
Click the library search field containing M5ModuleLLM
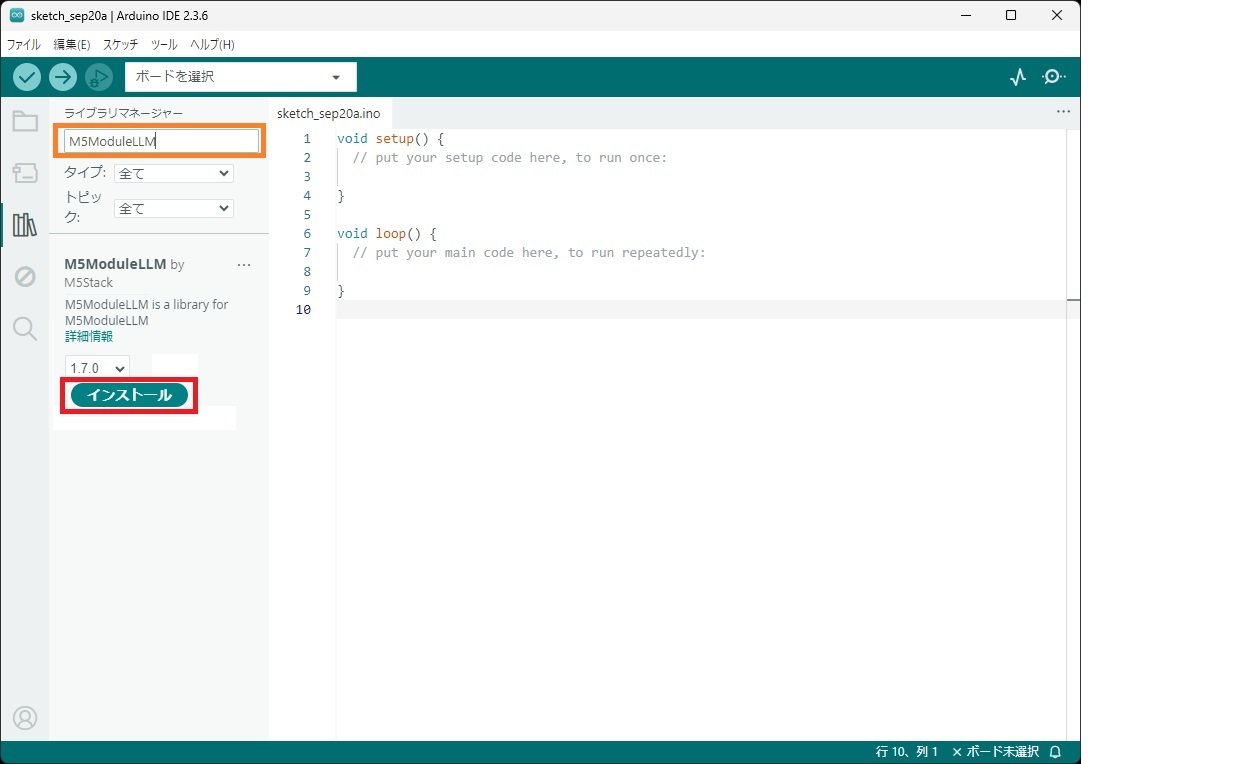161,142
